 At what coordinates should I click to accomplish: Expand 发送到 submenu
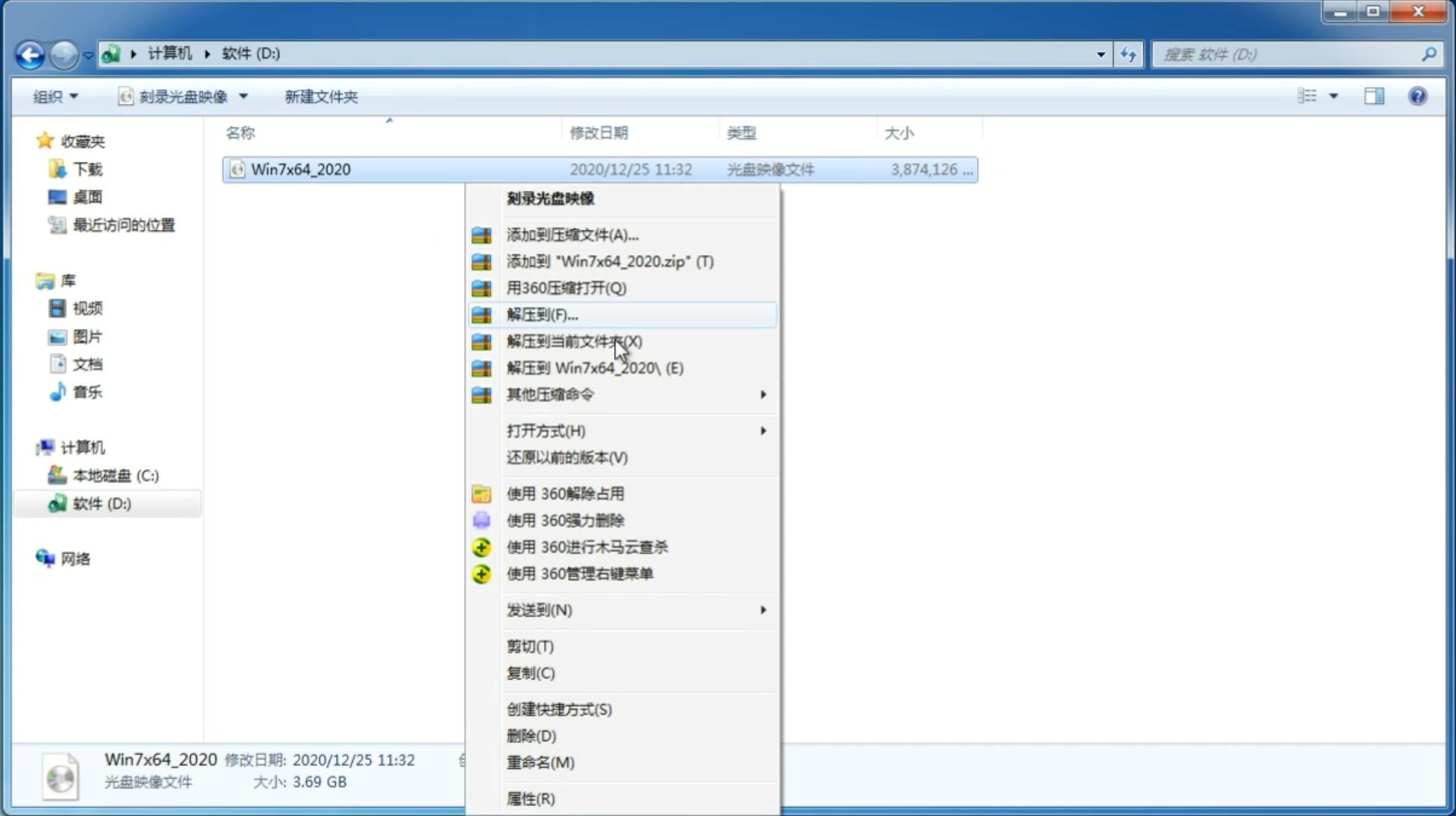pos(636,609)
